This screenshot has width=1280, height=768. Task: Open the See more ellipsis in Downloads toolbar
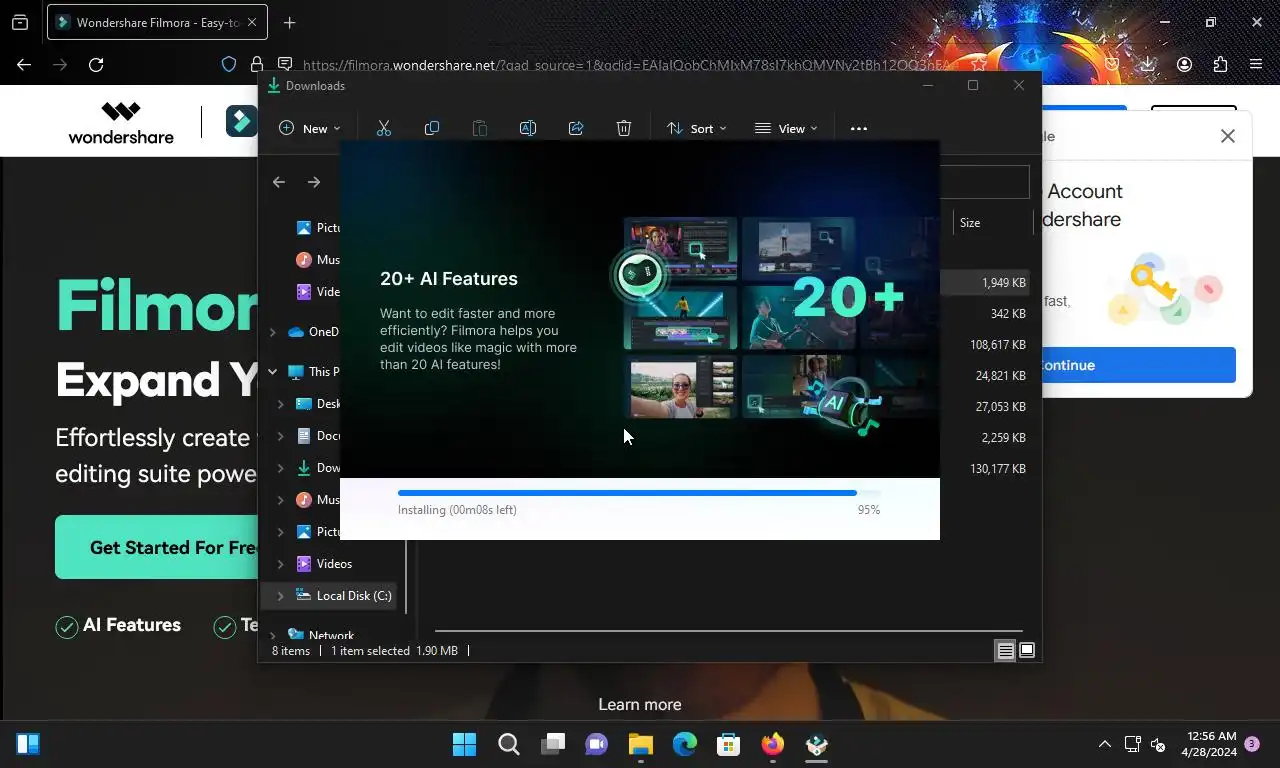(859, 128)
